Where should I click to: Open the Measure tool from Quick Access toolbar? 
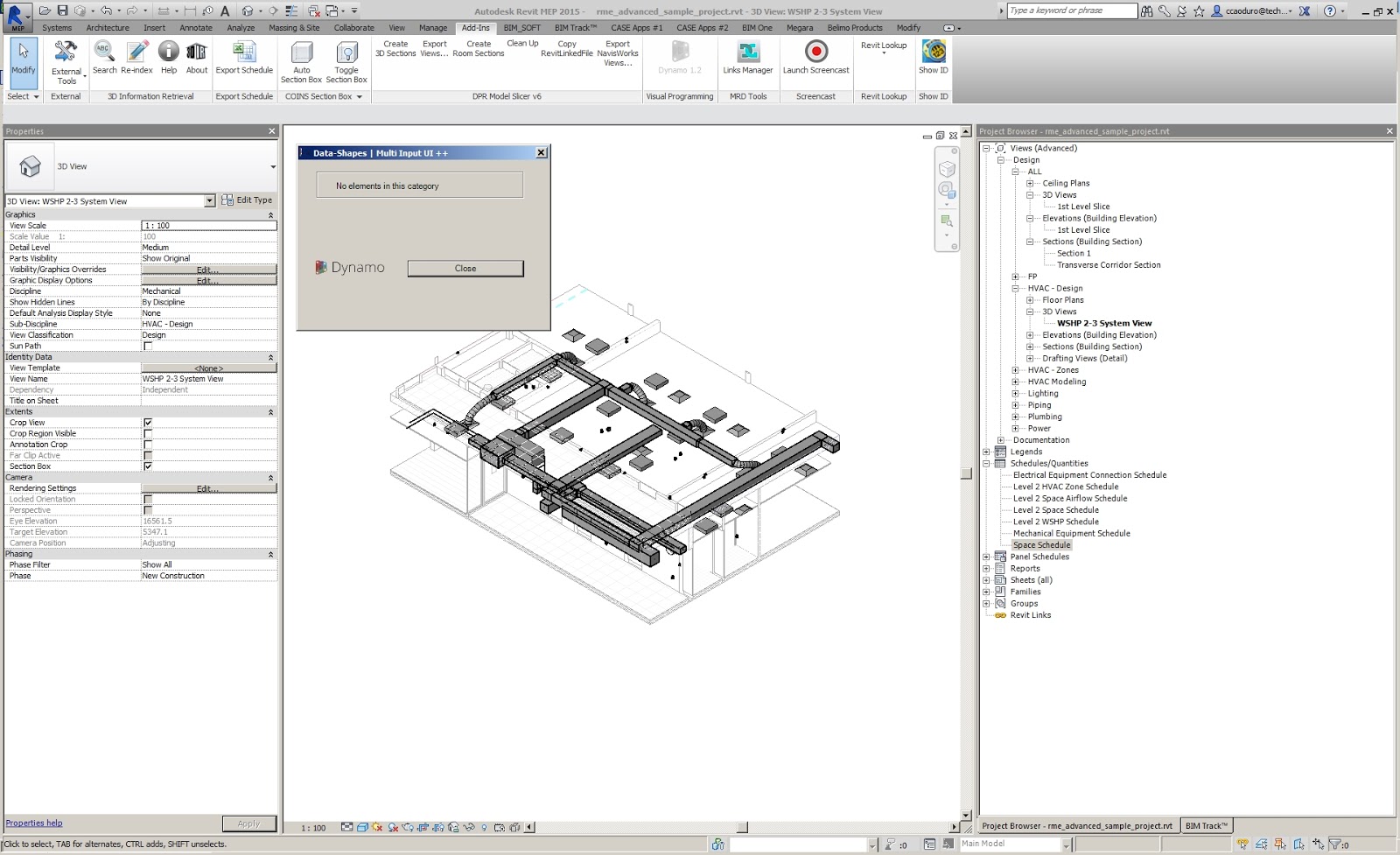[164, 11]
